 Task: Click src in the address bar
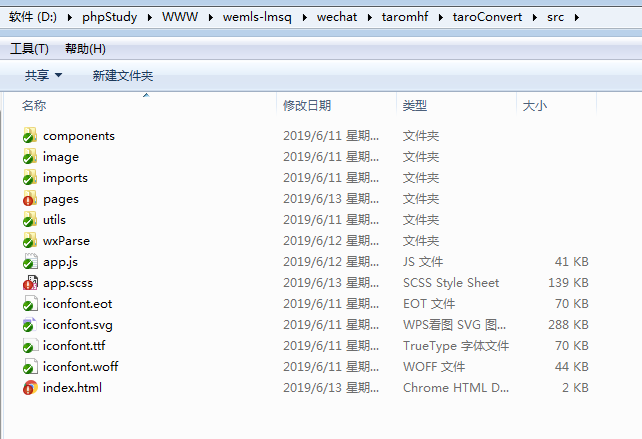(555, 17)
